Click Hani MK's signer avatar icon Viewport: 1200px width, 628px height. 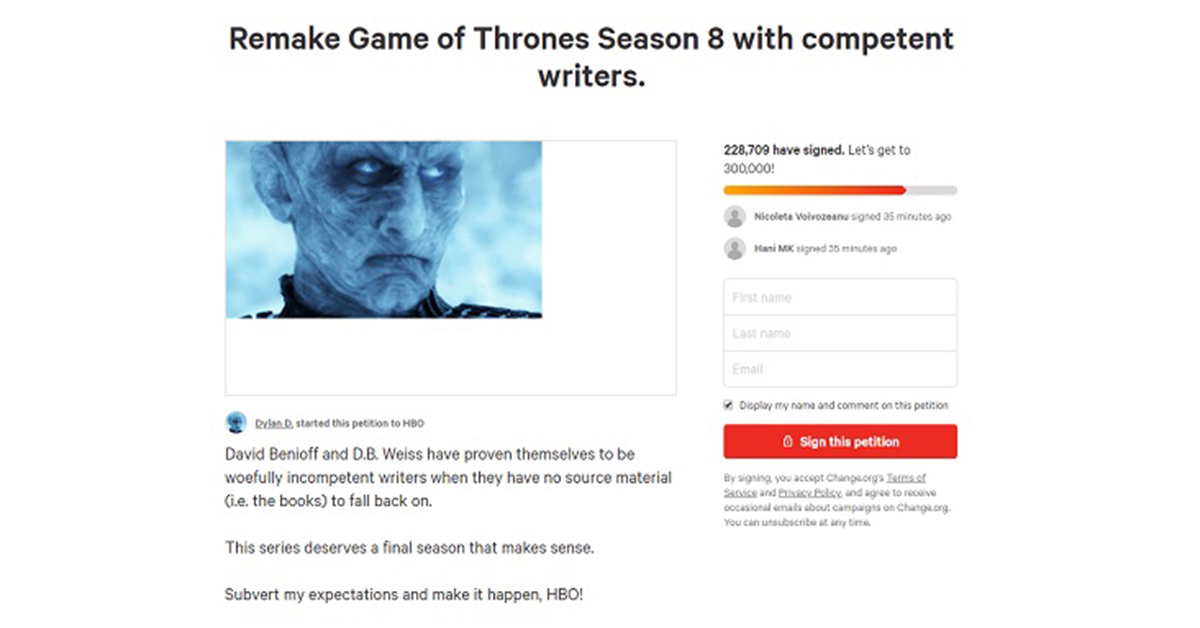click(735, 248)
